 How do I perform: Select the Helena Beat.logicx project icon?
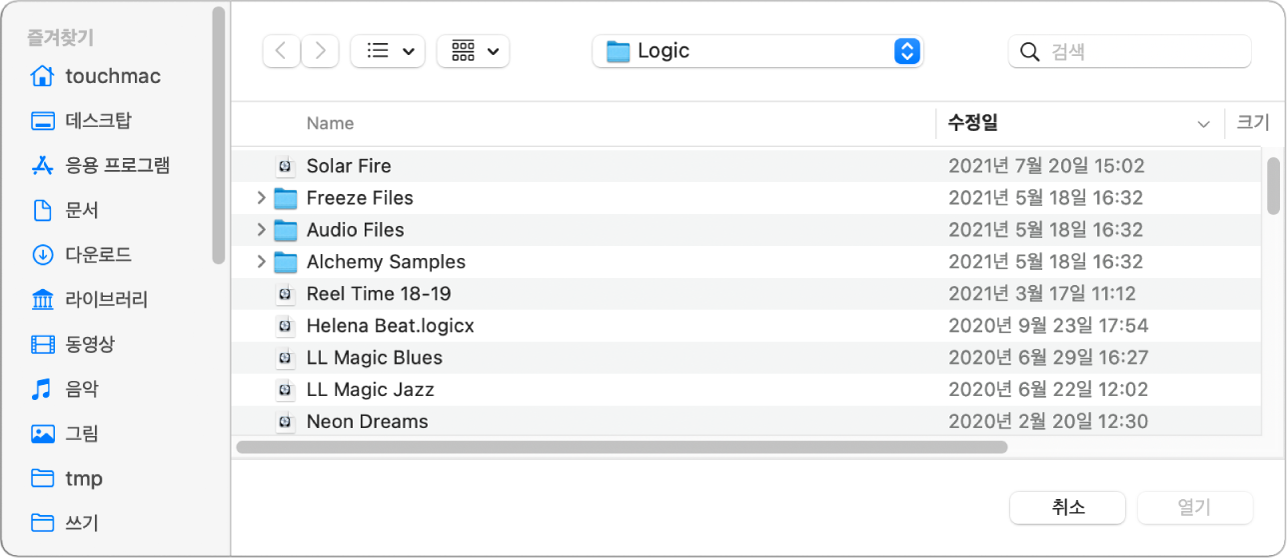(286, 326)
